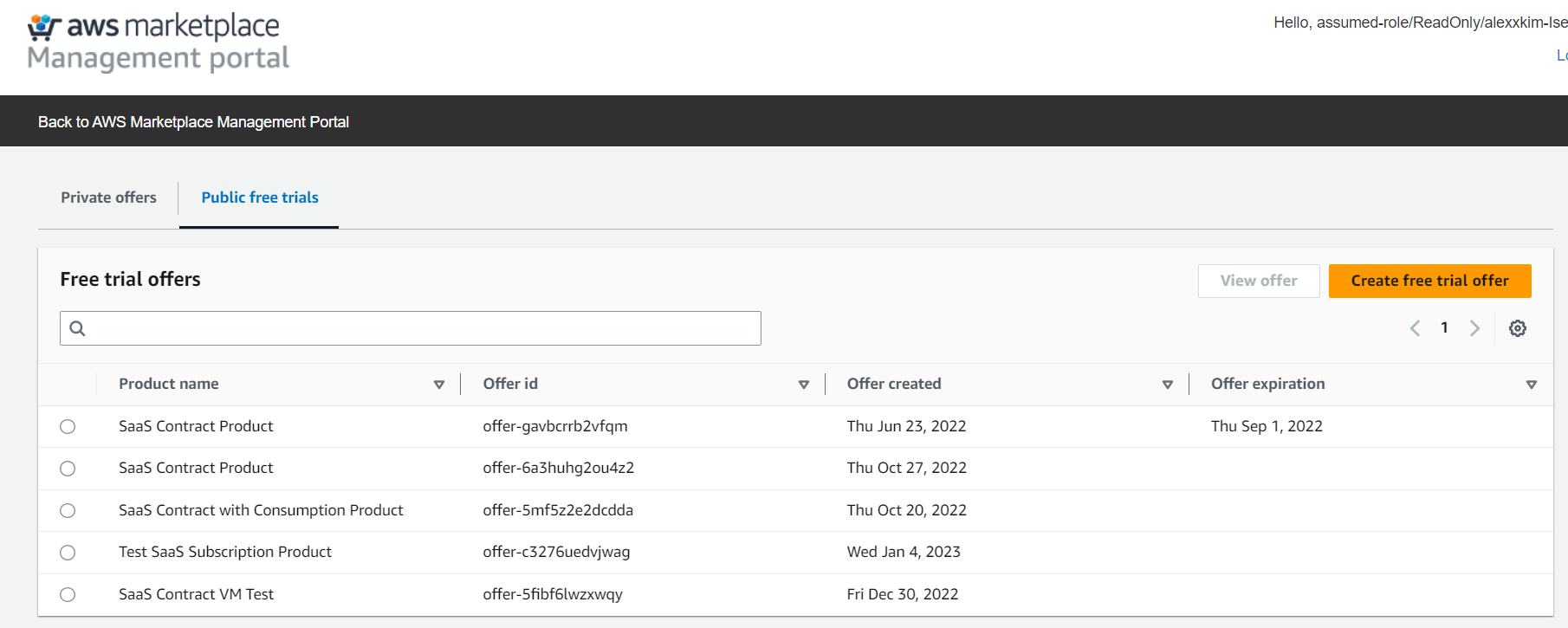The height and width of the screenshot is (628, 1568).
Task: Sort by Offer created column arrow
Action: (1168, 385)
